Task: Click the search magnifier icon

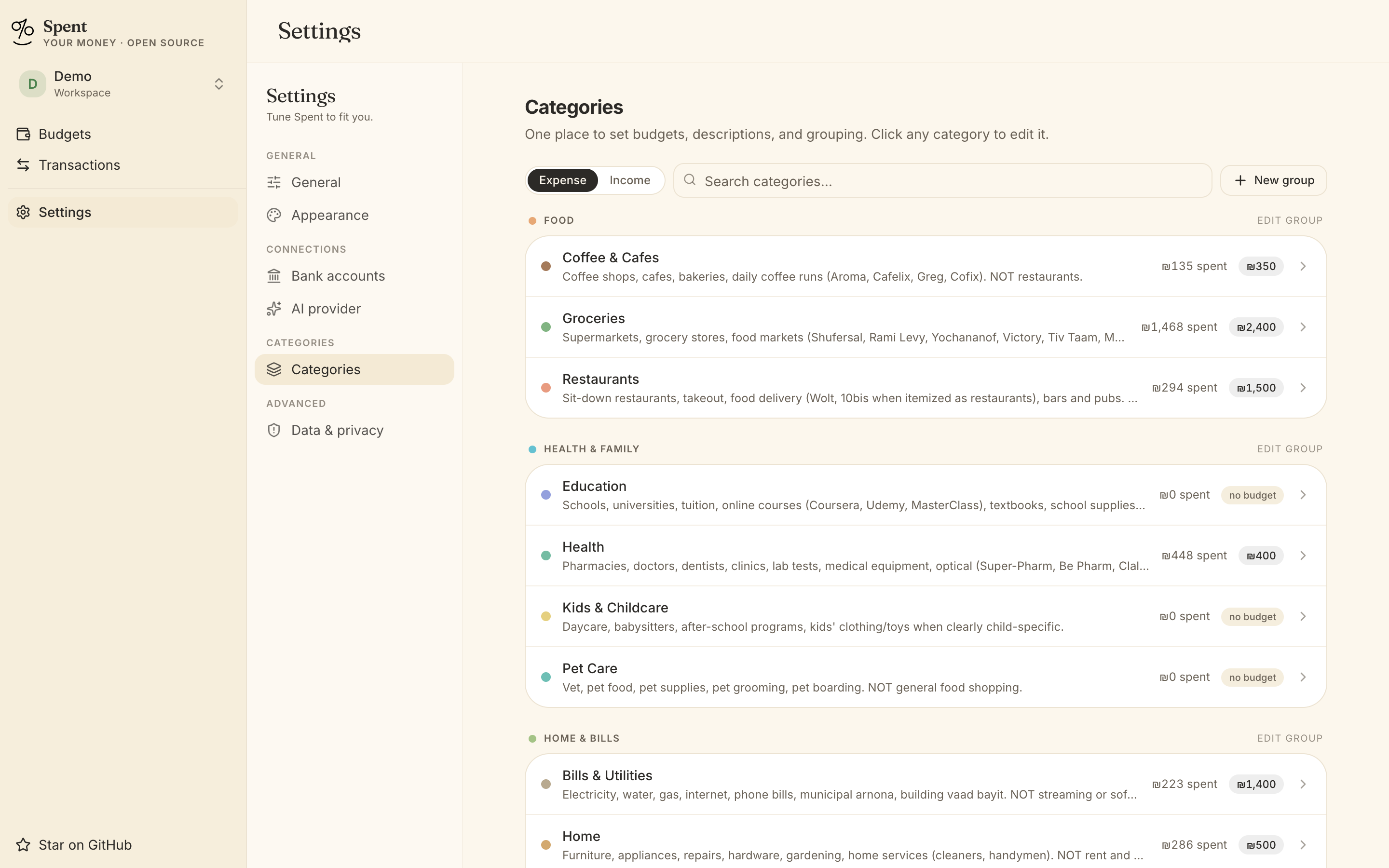Action: coord(690,180)
